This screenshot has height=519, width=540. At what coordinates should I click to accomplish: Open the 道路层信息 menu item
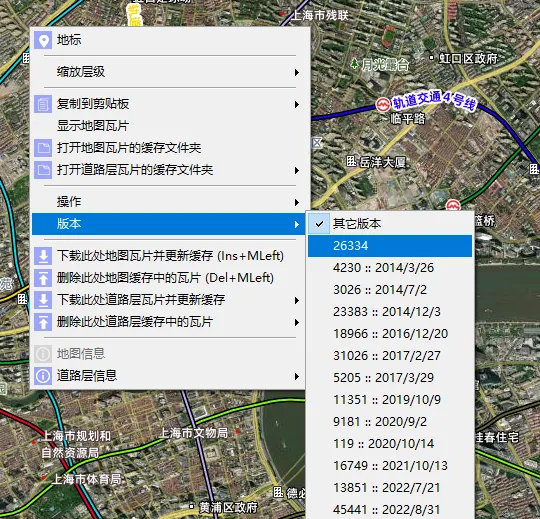pyautogui.click(x=168, y=376)
